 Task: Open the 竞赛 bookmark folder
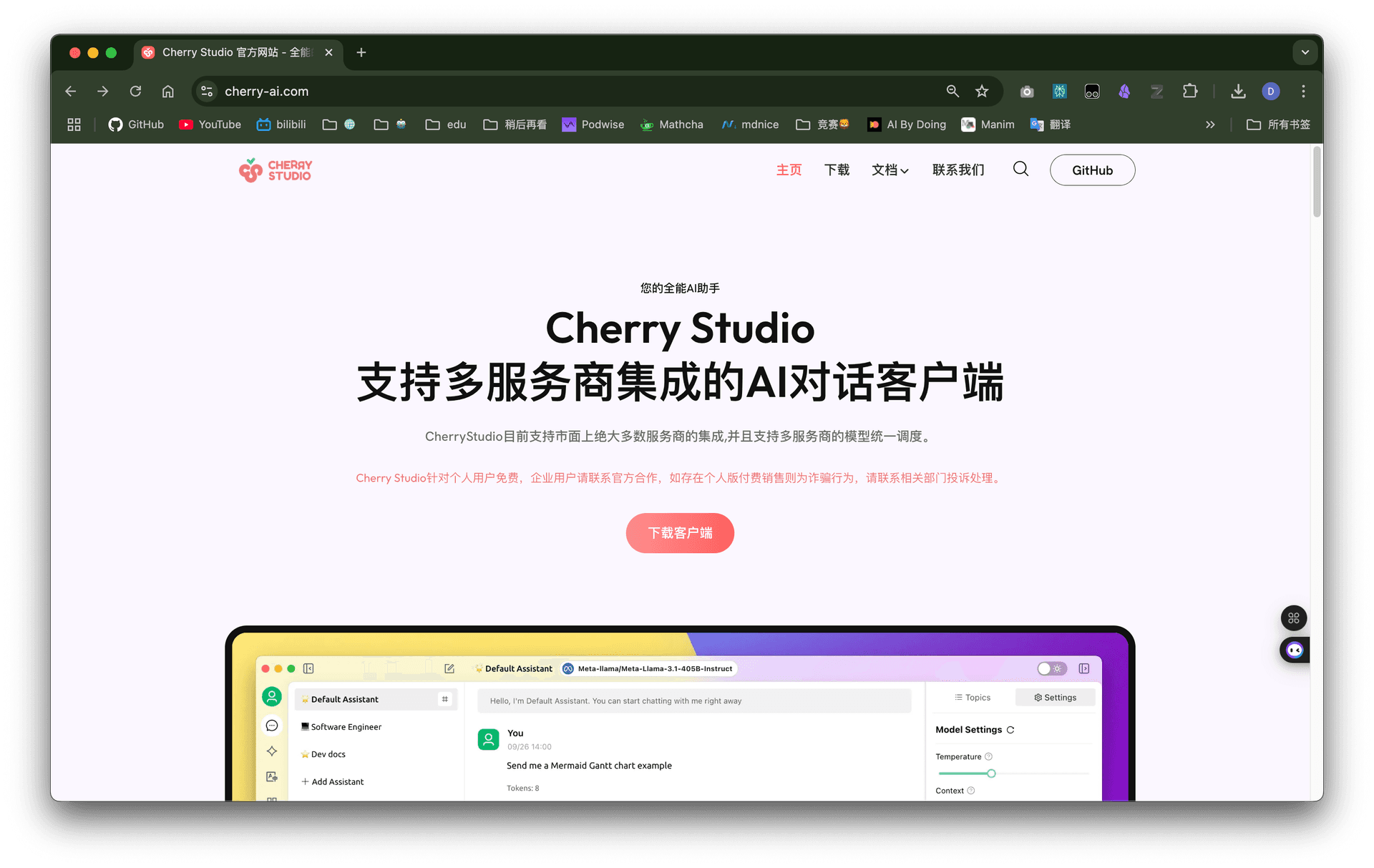823,125
